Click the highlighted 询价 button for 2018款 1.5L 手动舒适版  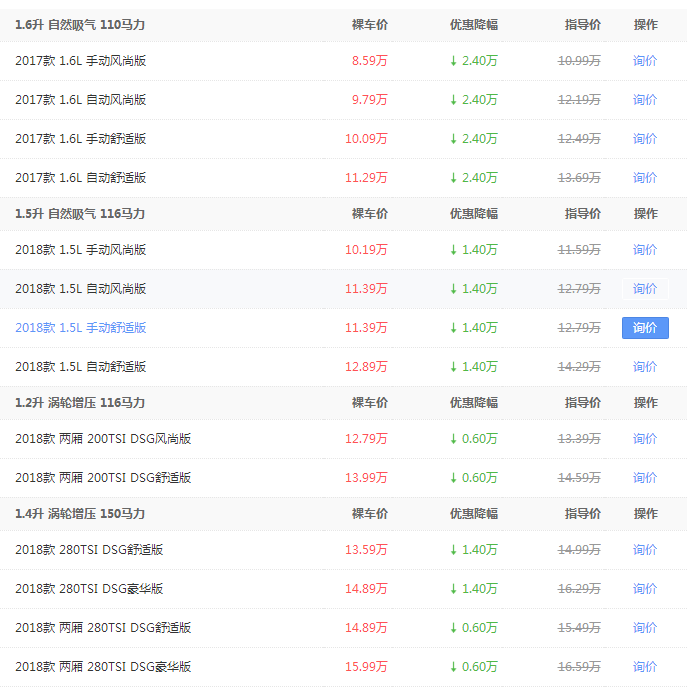[645, 328]
